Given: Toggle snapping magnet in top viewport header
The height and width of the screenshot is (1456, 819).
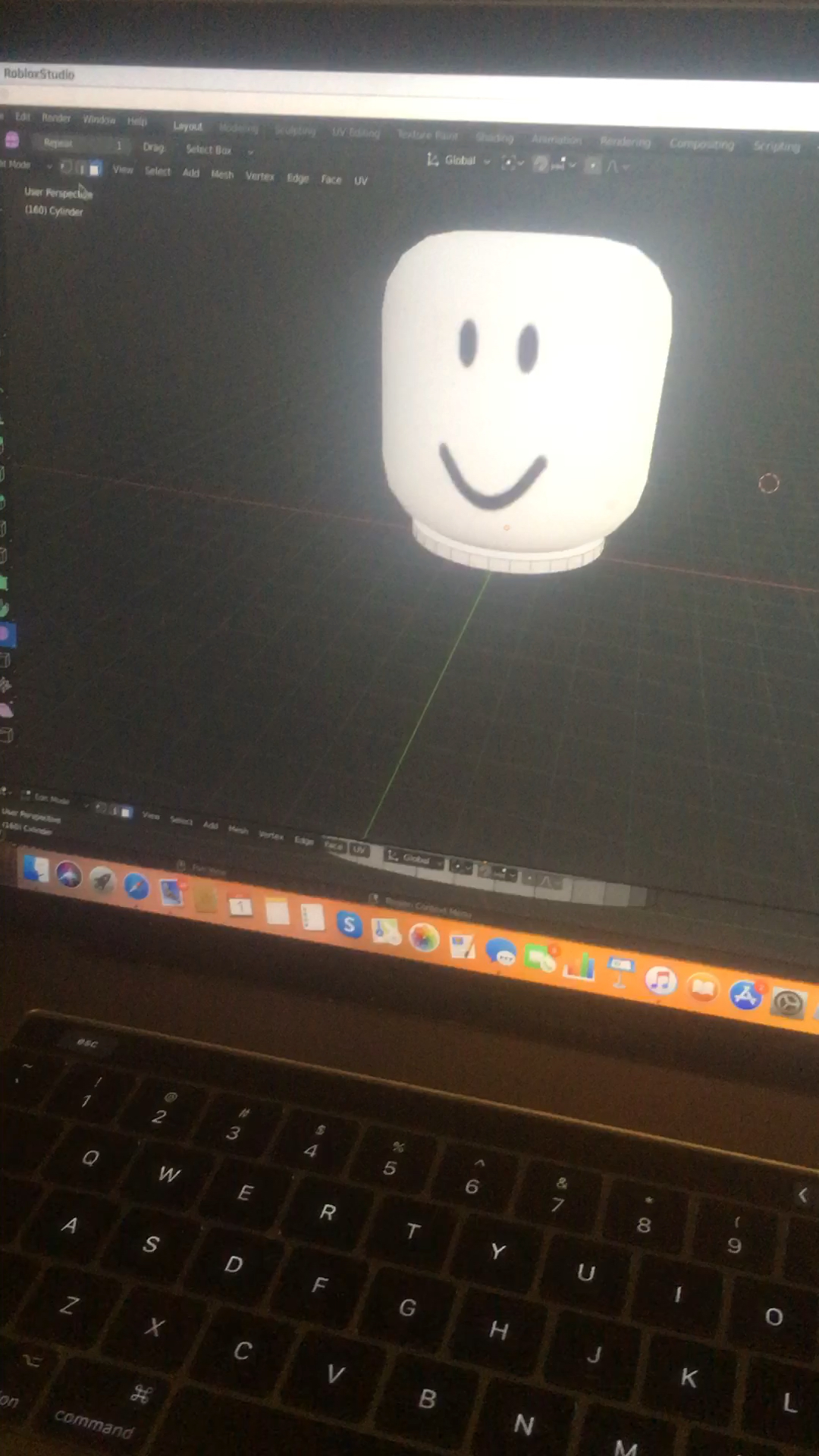Looking at the screenshot, I should coord(541,164).
